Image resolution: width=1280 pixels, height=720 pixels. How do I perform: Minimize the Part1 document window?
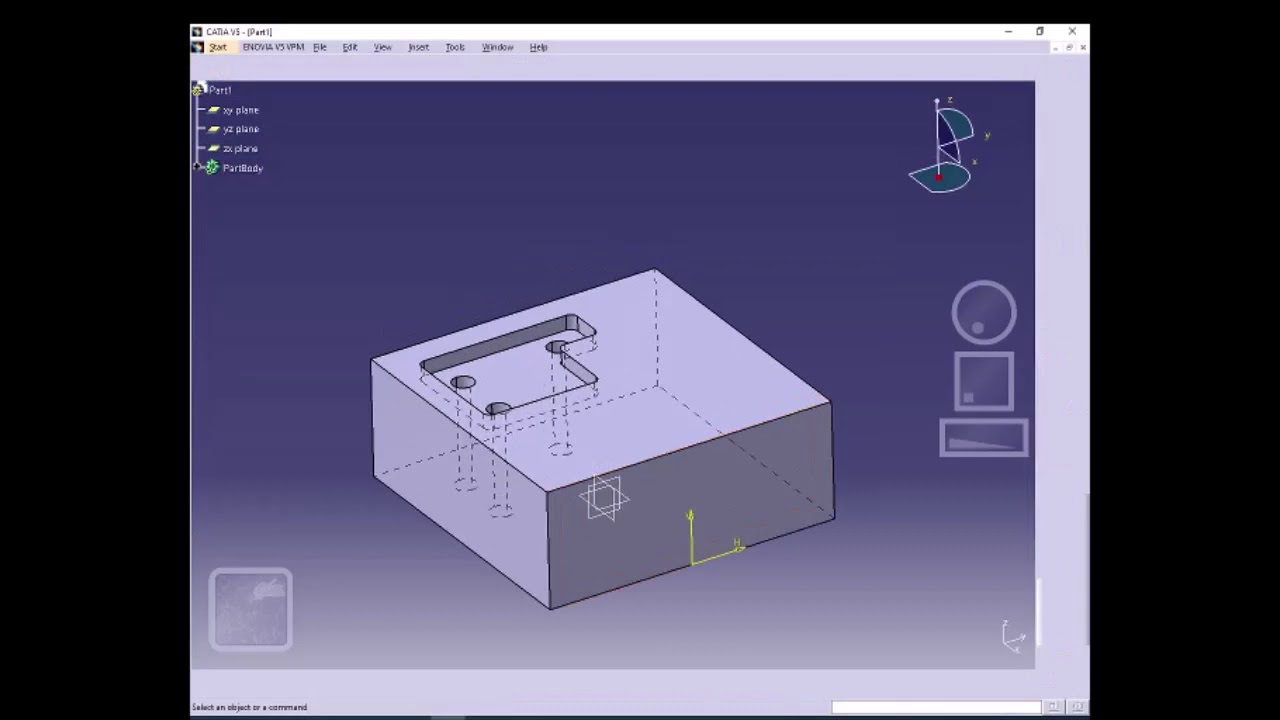(x=1056, y=48)
